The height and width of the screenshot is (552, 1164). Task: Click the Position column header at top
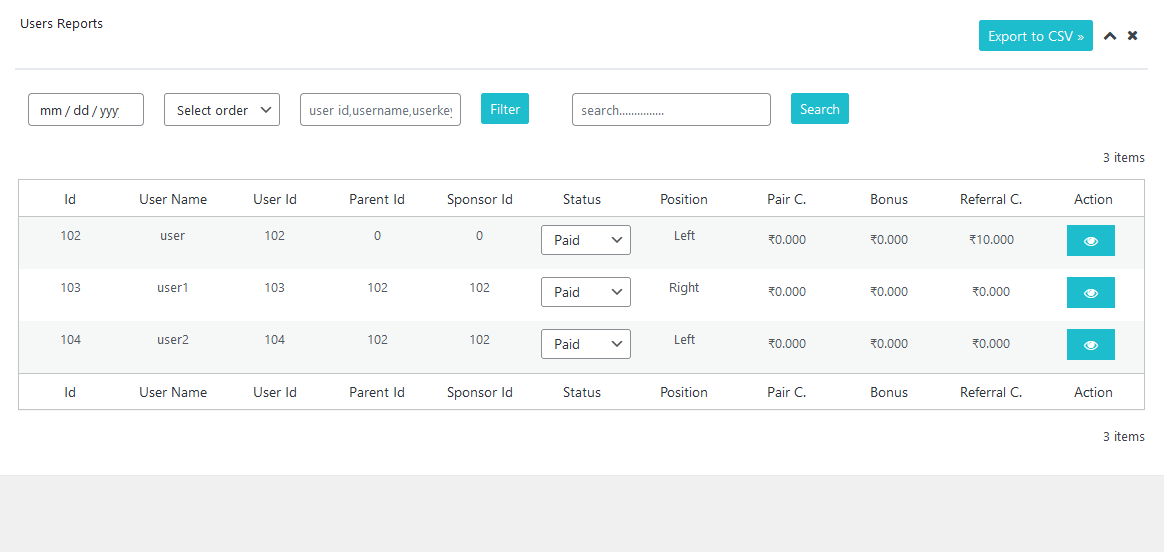click(x=684, y=199)
